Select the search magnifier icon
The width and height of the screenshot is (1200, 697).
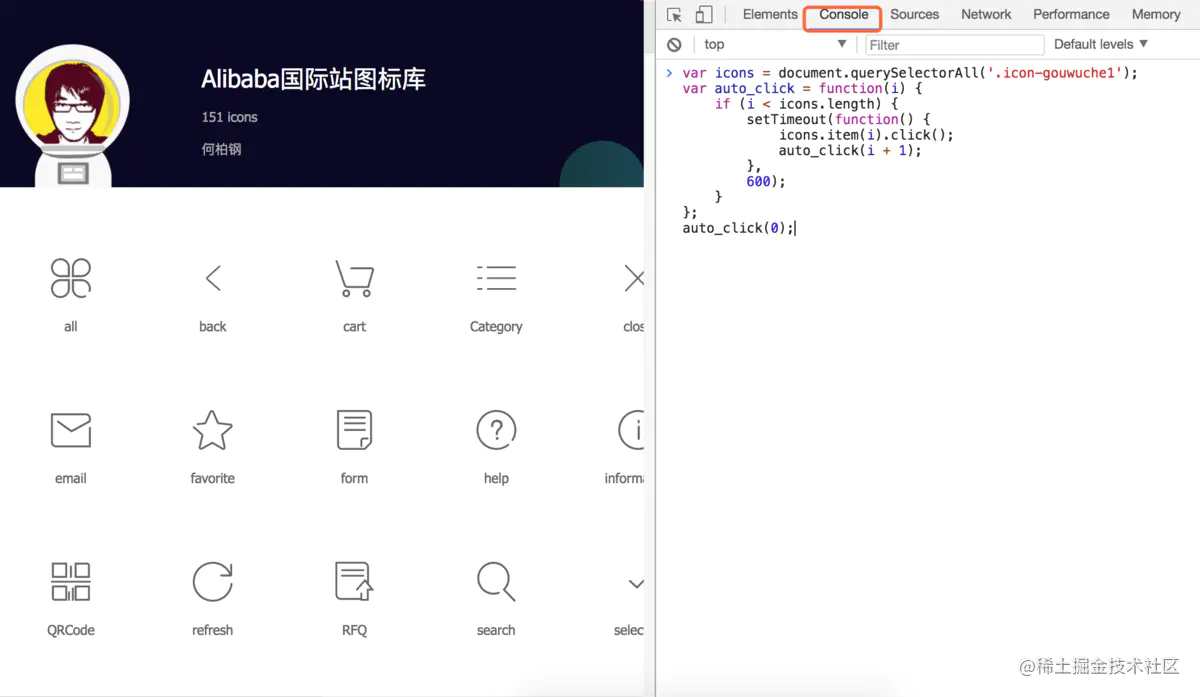(496, 582)
